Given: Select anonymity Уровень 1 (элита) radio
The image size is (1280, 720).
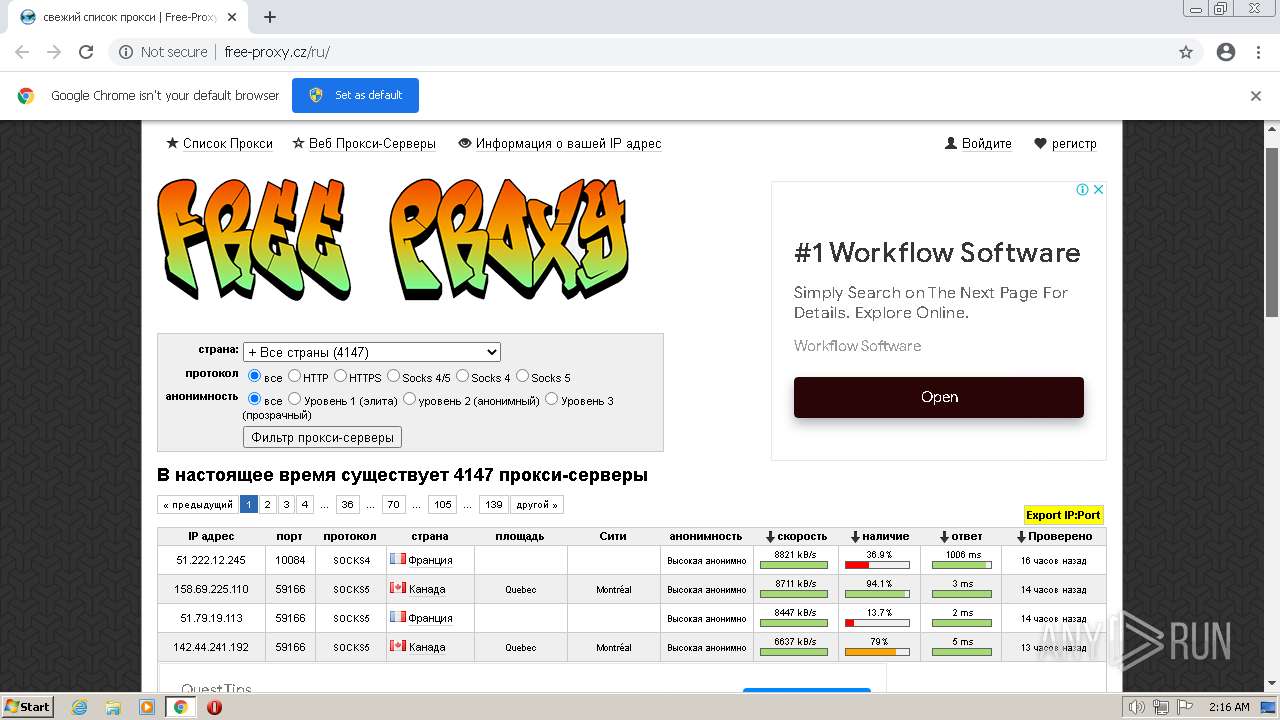Looking at the screenshot, I should [x=294, y=400].
